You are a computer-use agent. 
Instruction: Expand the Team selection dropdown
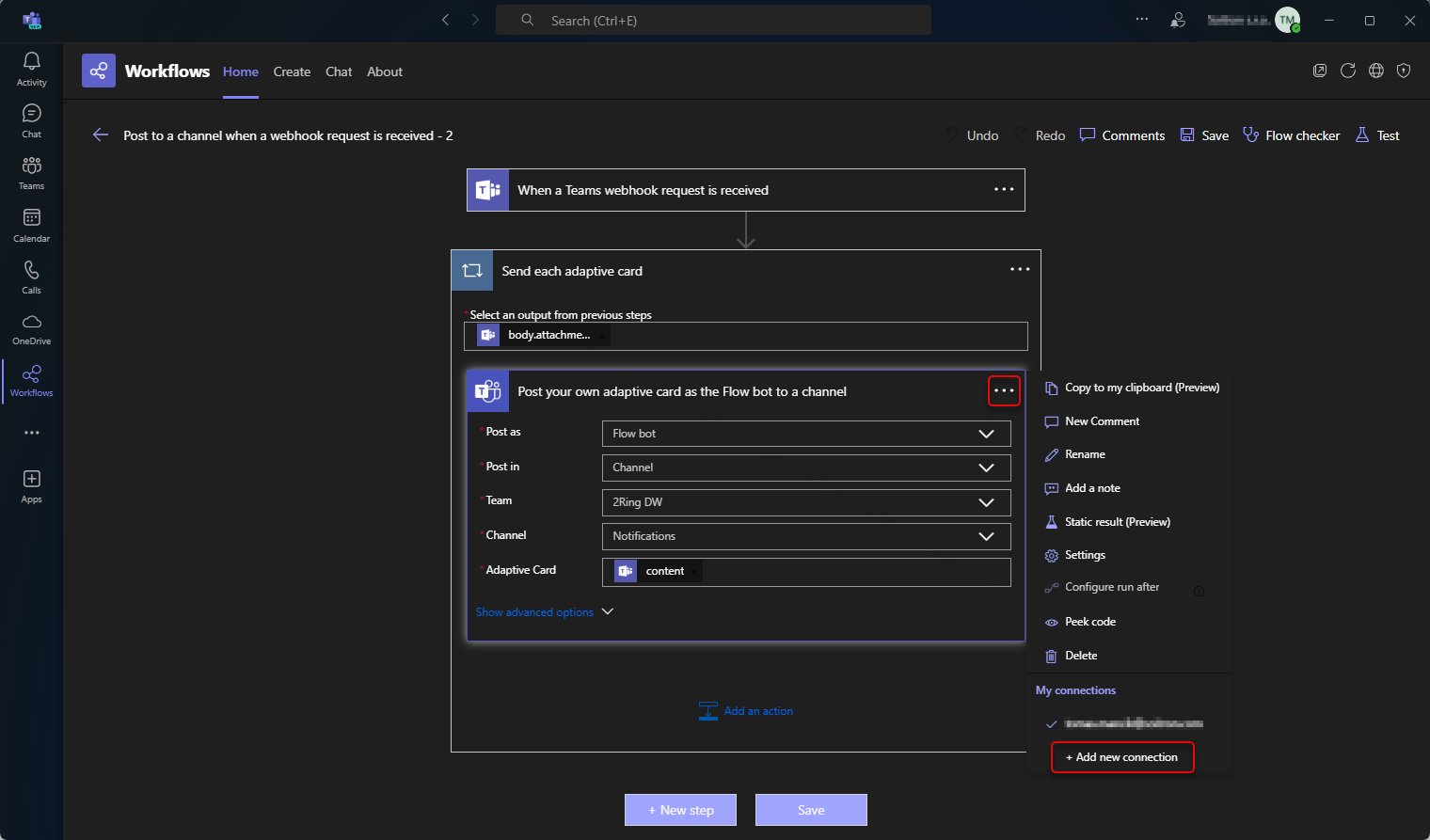[986, 502]
